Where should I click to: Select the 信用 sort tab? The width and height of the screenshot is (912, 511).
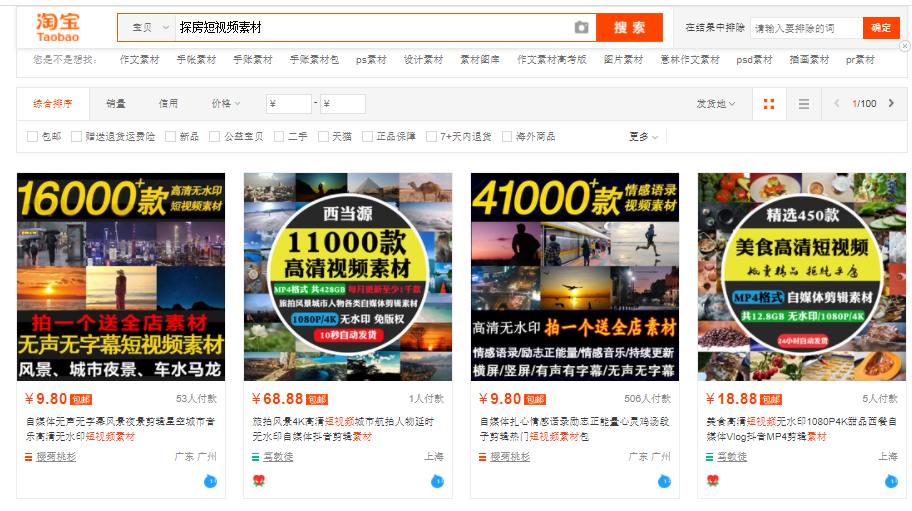[x=168, y=104]
